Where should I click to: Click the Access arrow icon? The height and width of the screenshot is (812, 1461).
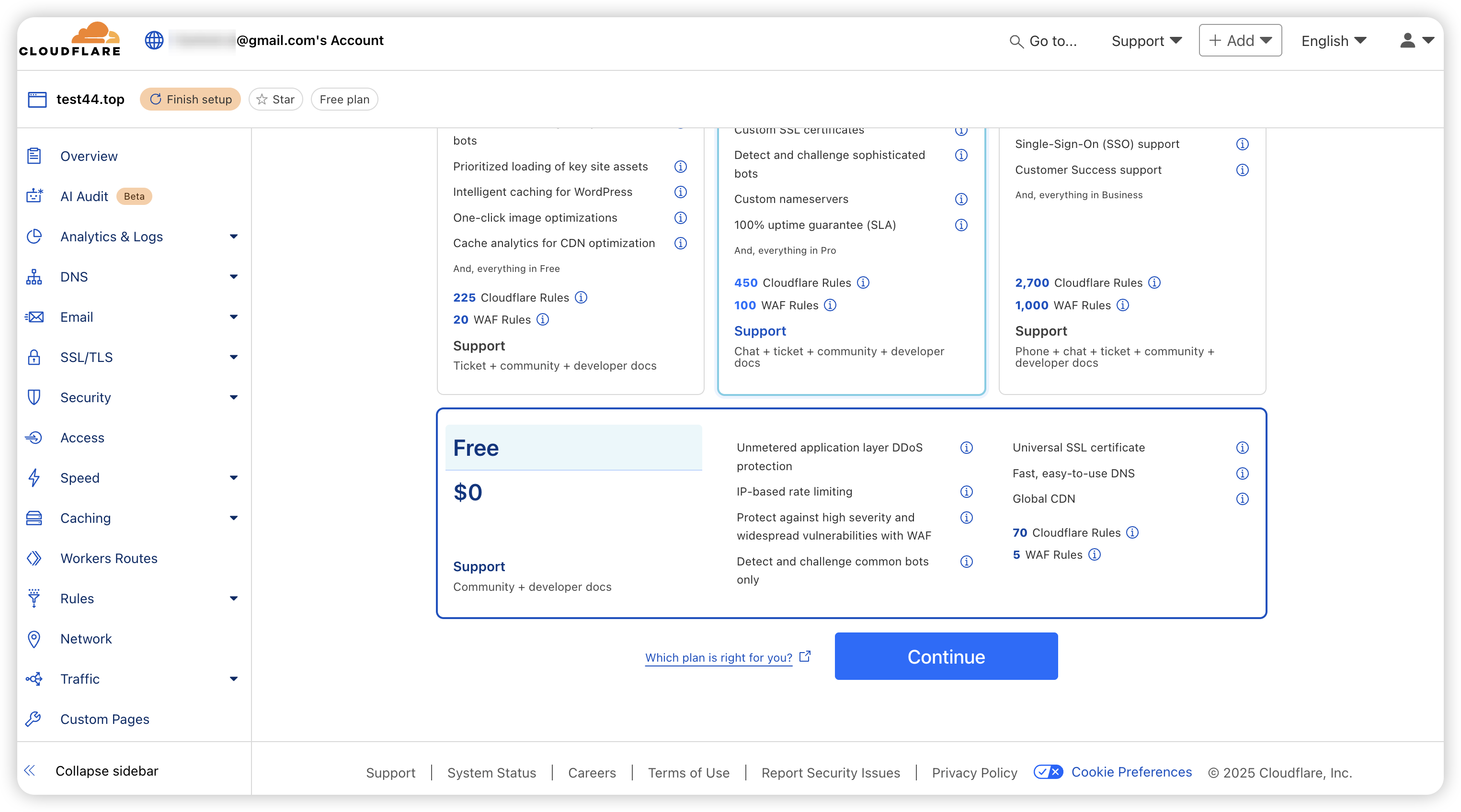34,438
